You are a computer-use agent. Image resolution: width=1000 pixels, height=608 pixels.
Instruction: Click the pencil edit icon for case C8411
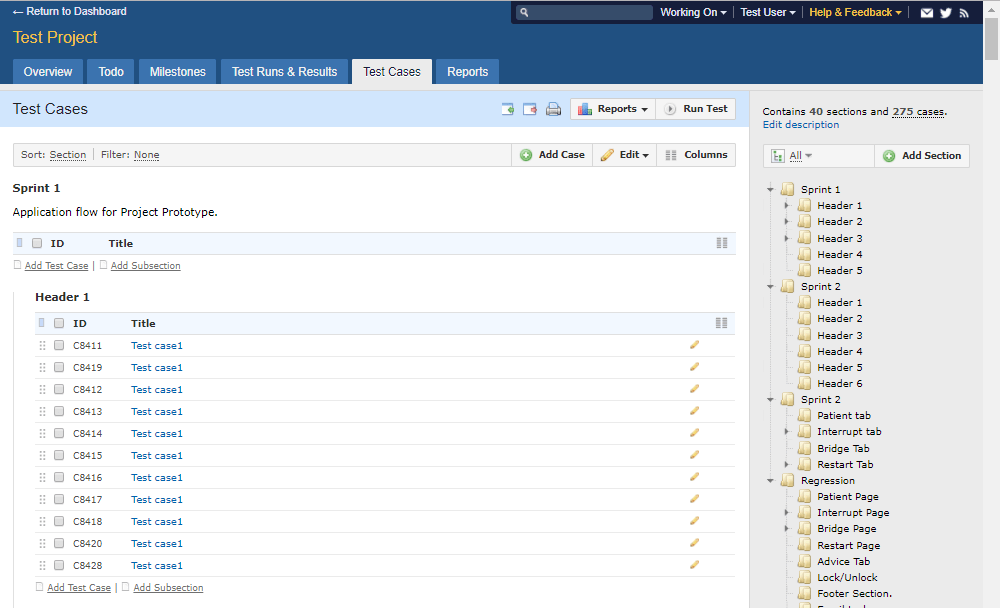point(694,345)
